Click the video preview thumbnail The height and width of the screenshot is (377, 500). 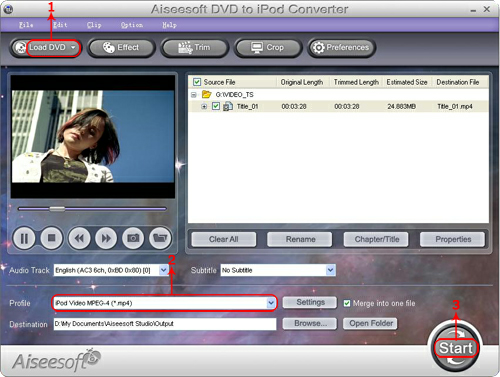click(93, 136)
